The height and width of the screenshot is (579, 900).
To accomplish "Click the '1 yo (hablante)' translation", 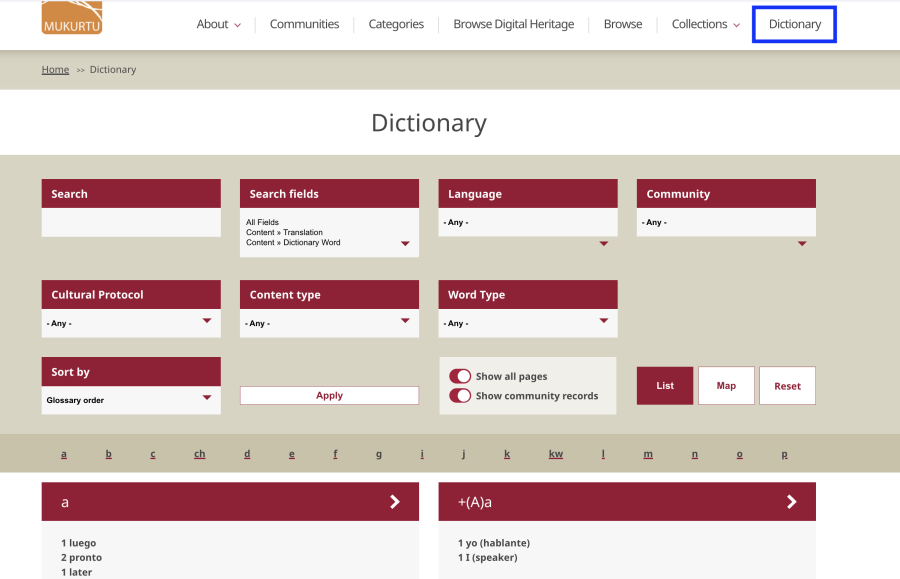I will 494,543.
